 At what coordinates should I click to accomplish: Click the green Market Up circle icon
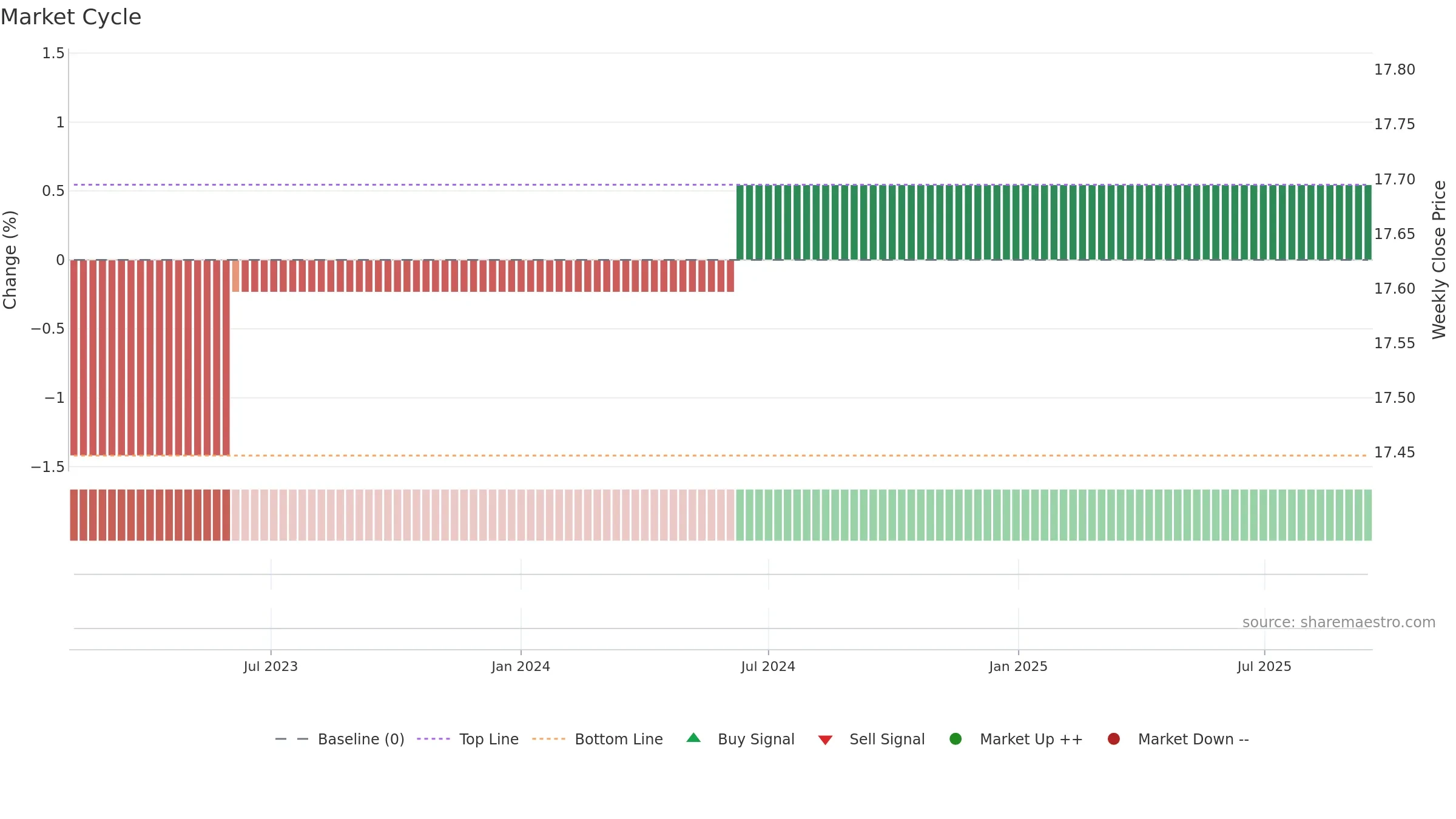(955, 739)
